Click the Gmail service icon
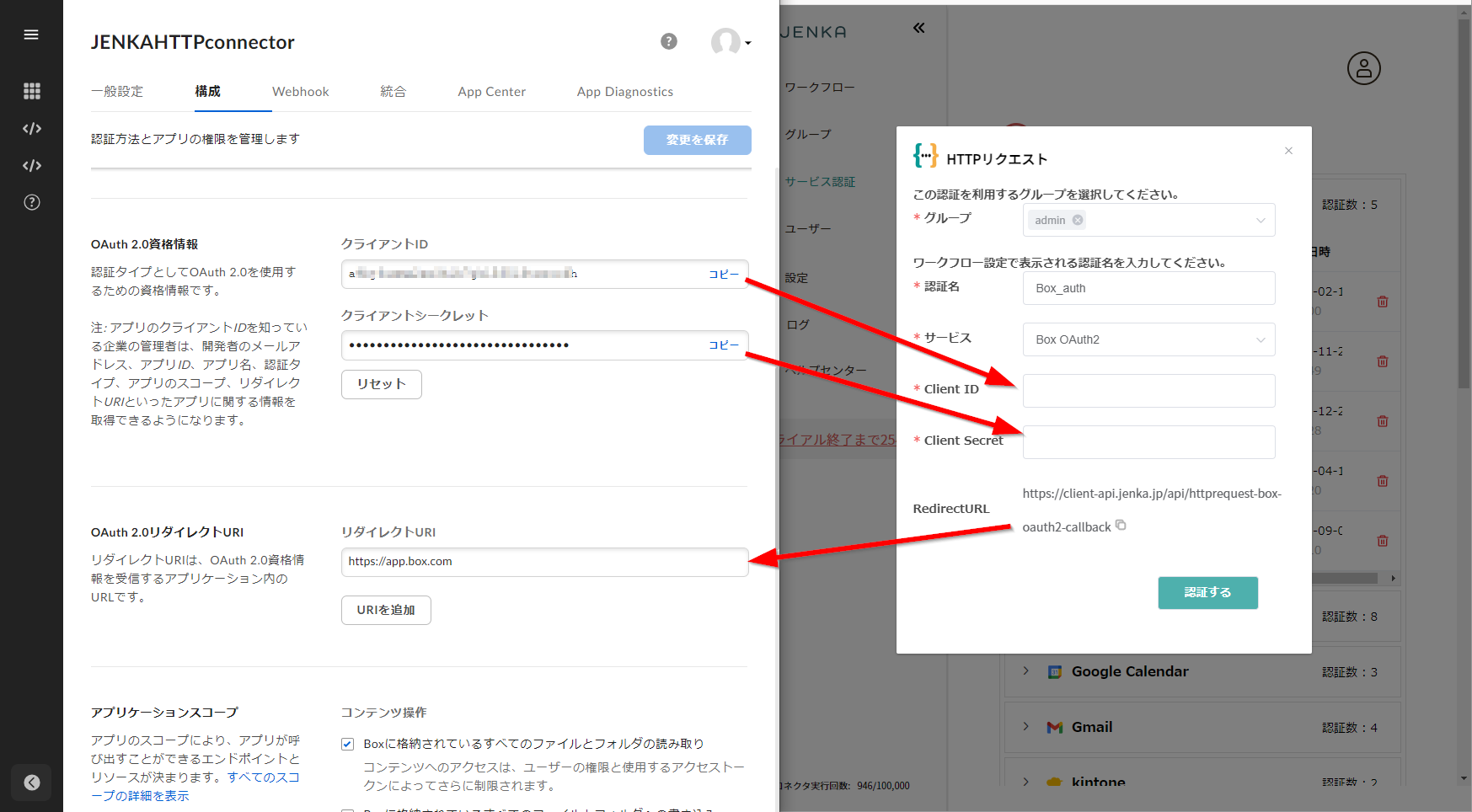 (1054, 727)
